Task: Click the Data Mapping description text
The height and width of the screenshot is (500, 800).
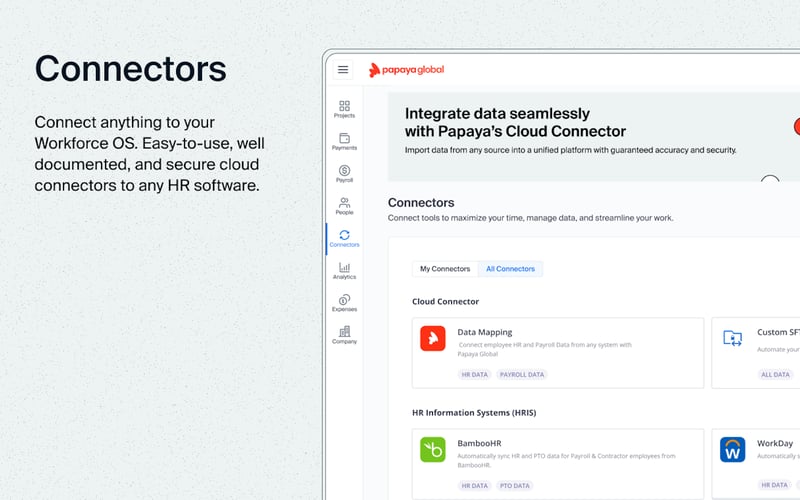Action: pyautogui.click(x=545, y=349)
